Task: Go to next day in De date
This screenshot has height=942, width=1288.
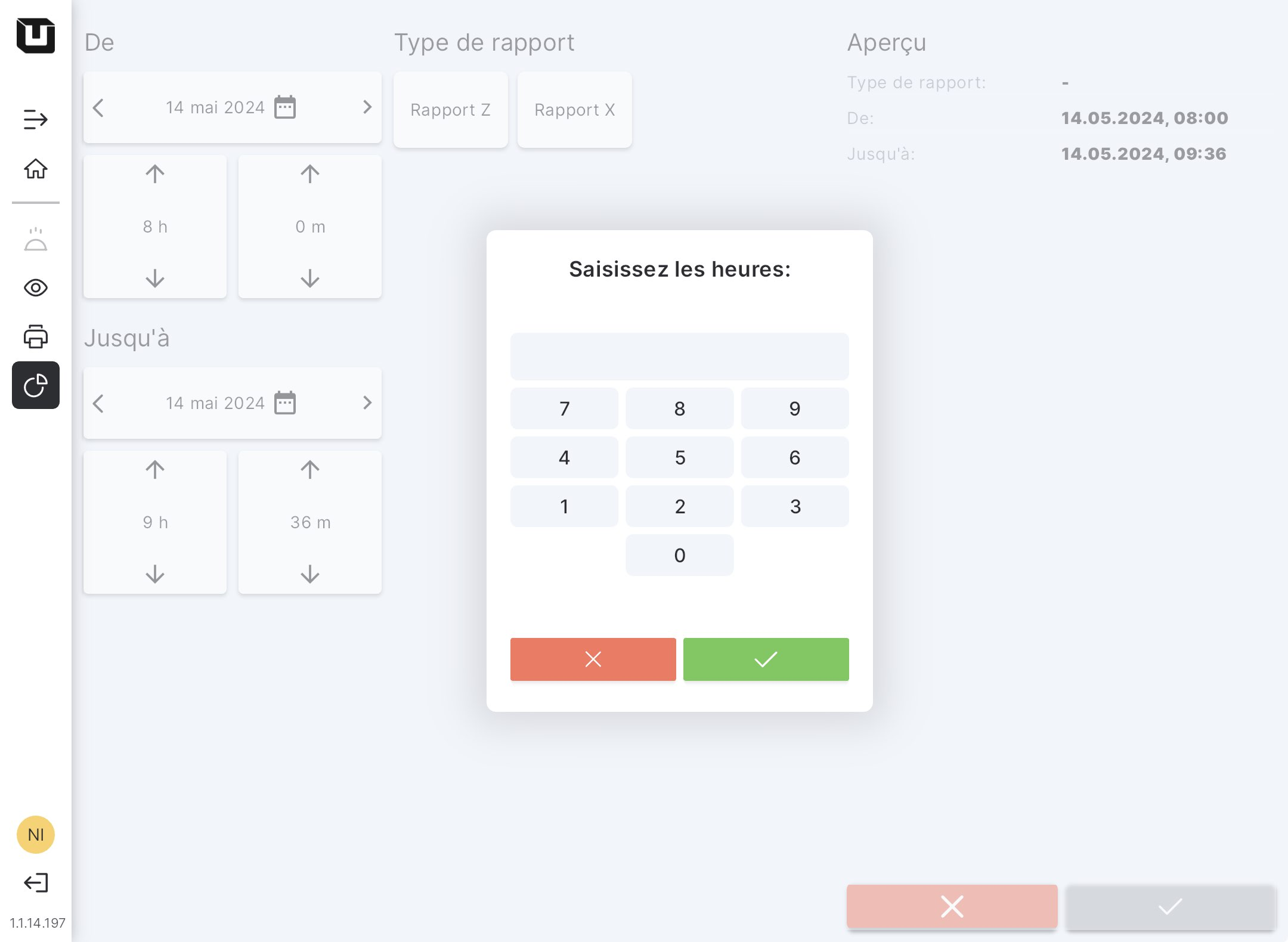Action: (x=367, y=107)
